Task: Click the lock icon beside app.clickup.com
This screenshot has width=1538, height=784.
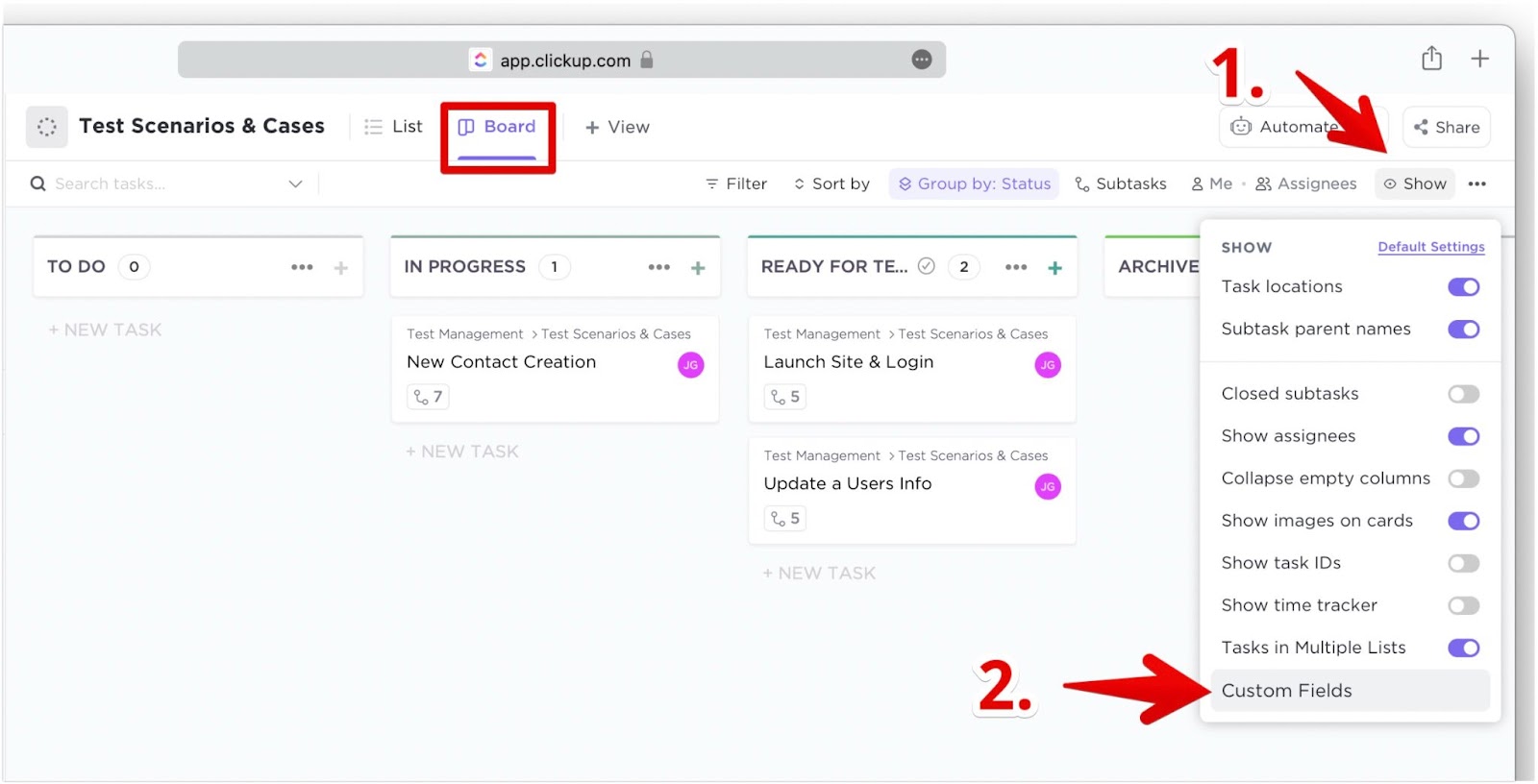Action: point(647,60)
